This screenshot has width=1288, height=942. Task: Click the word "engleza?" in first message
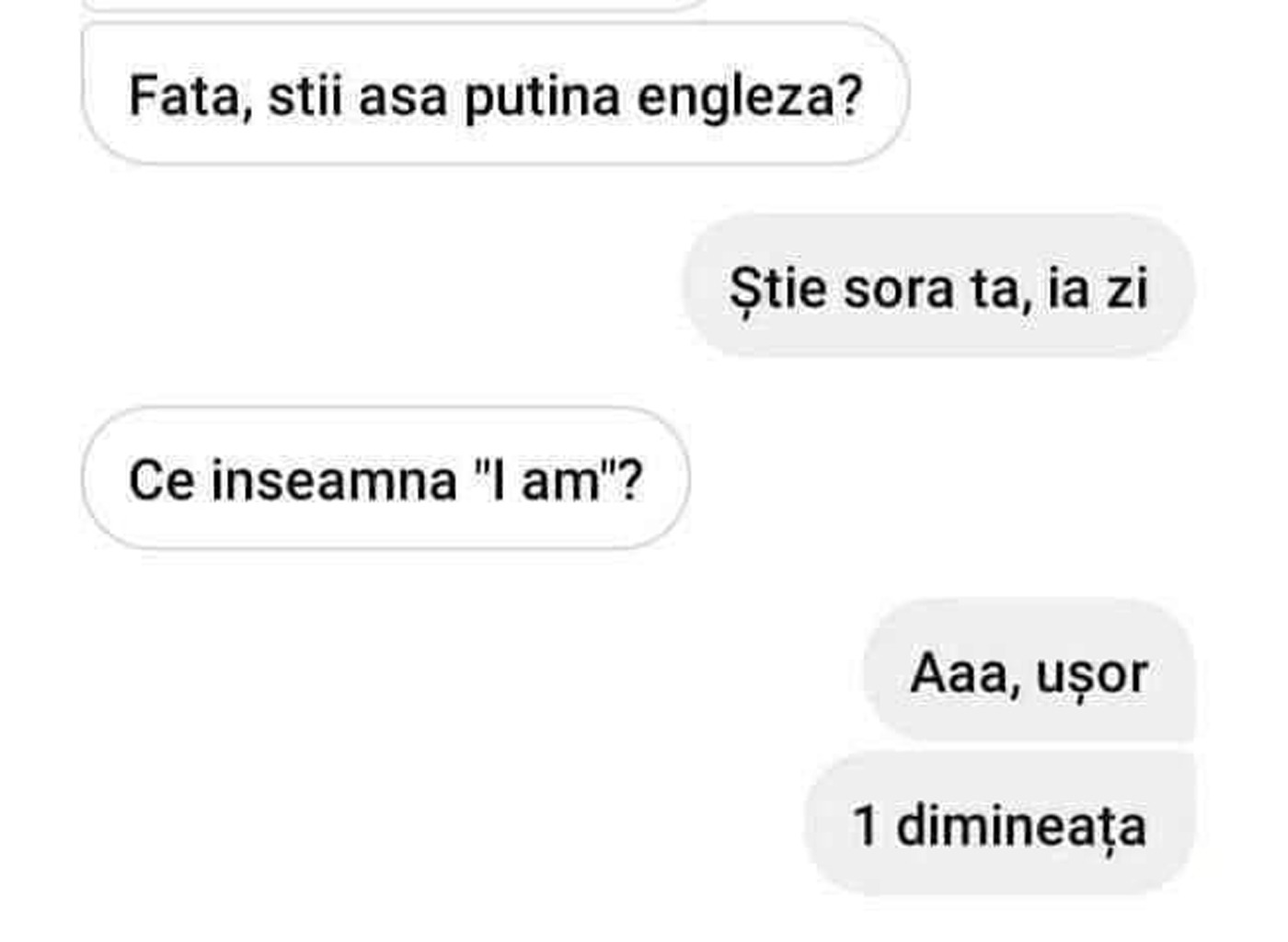click(750, 97)
